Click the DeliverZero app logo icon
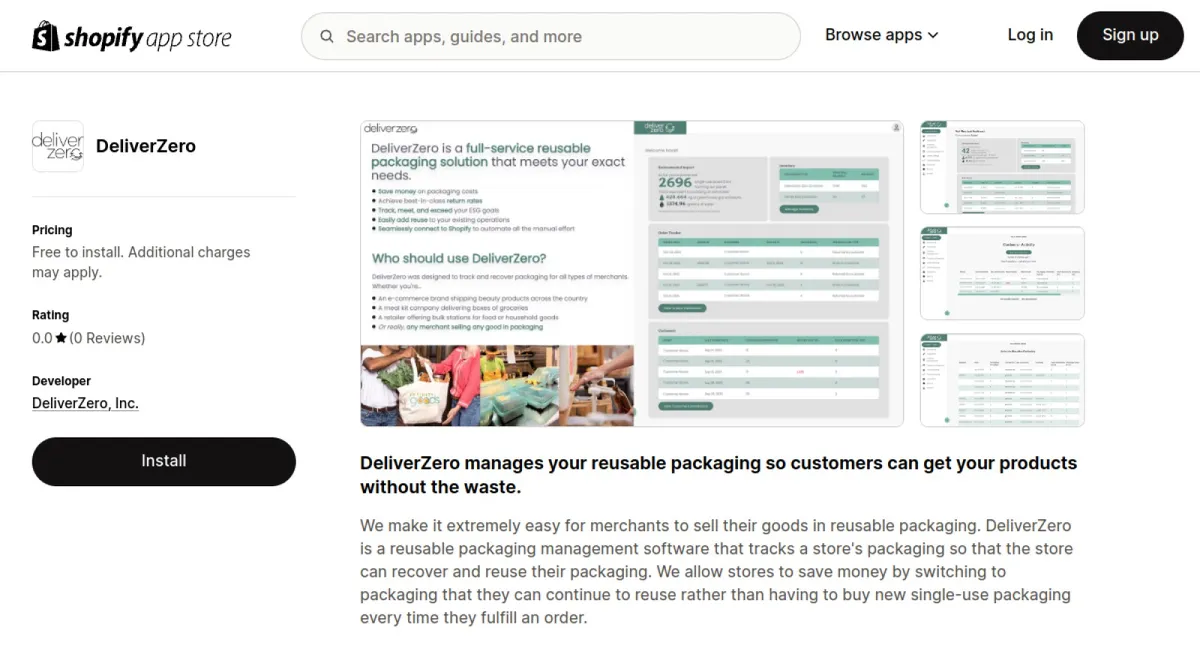The height and width of the screenshot is (650, 1200). click(x=58, y=146)
